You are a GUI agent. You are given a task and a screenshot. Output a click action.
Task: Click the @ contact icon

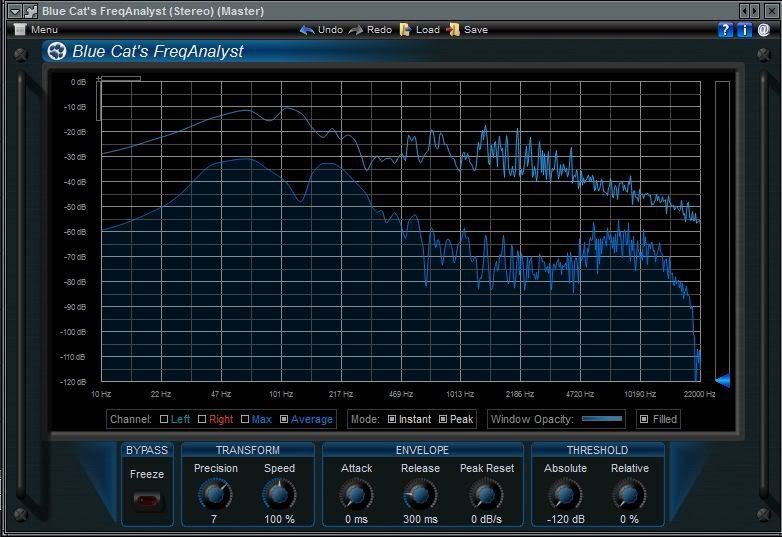[x=764, y=30]
